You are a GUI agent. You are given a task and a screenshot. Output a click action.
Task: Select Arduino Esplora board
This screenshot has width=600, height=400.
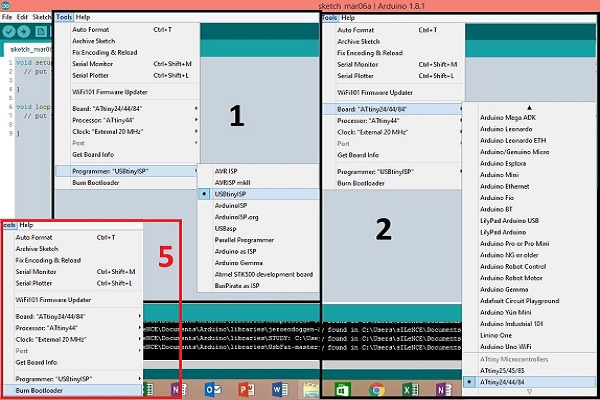503,163
